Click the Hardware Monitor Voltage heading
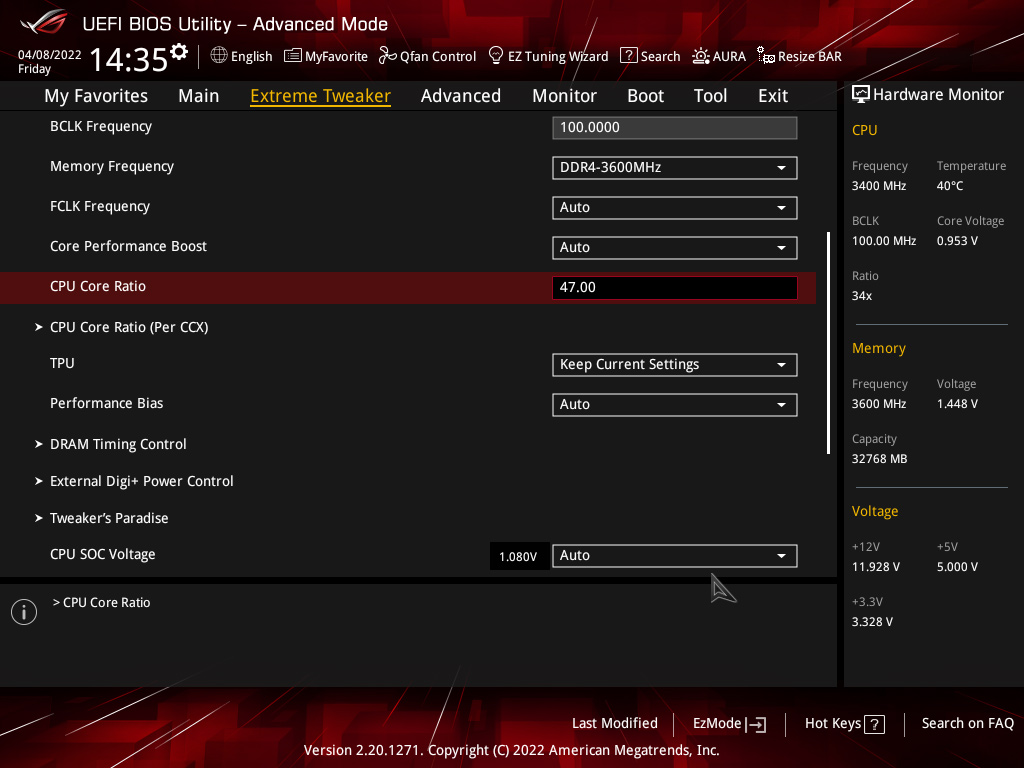The image size is (1024, 768). coord(874,511)
